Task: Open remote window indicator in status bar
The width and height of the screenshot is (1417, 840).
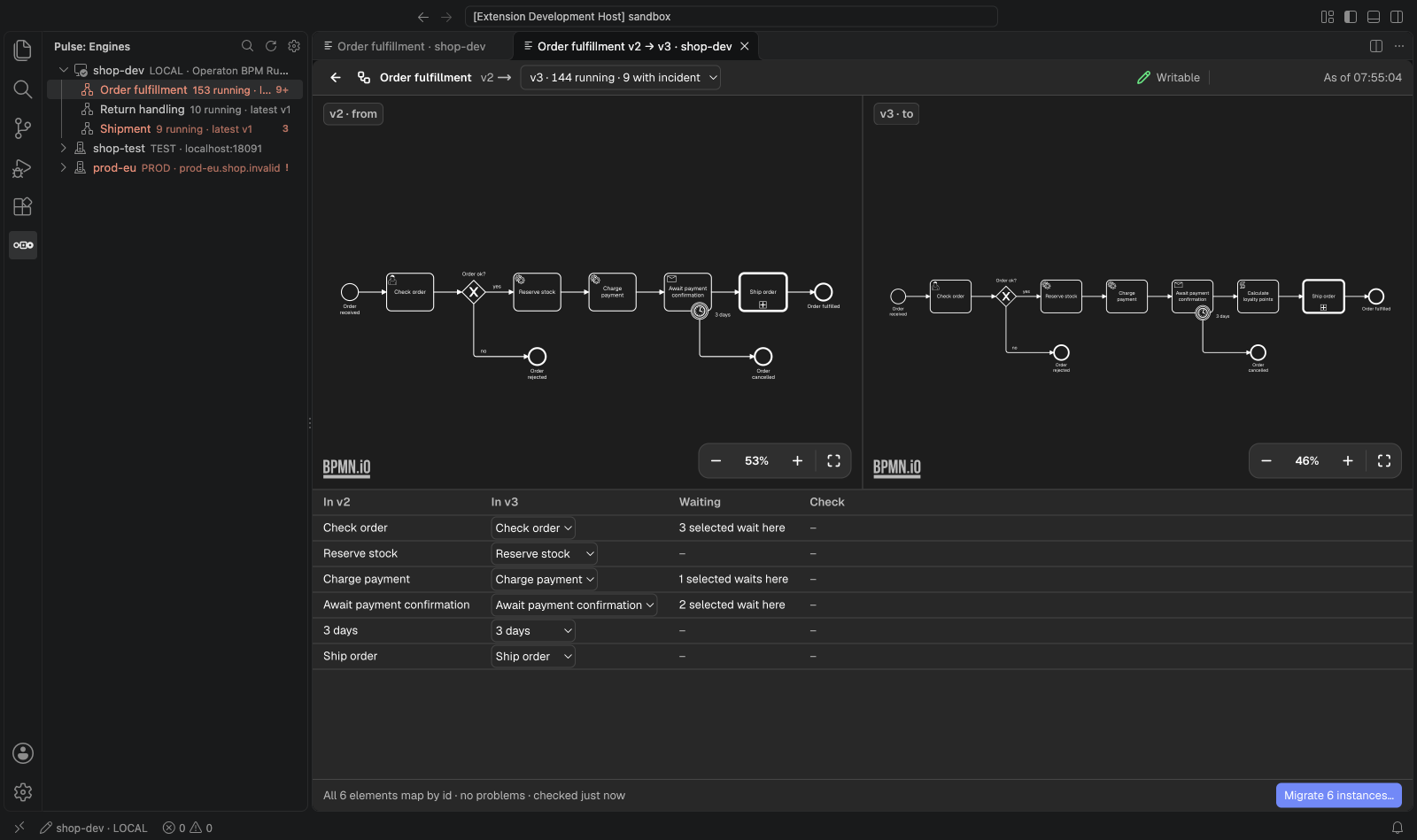Action: click(19, 828)
